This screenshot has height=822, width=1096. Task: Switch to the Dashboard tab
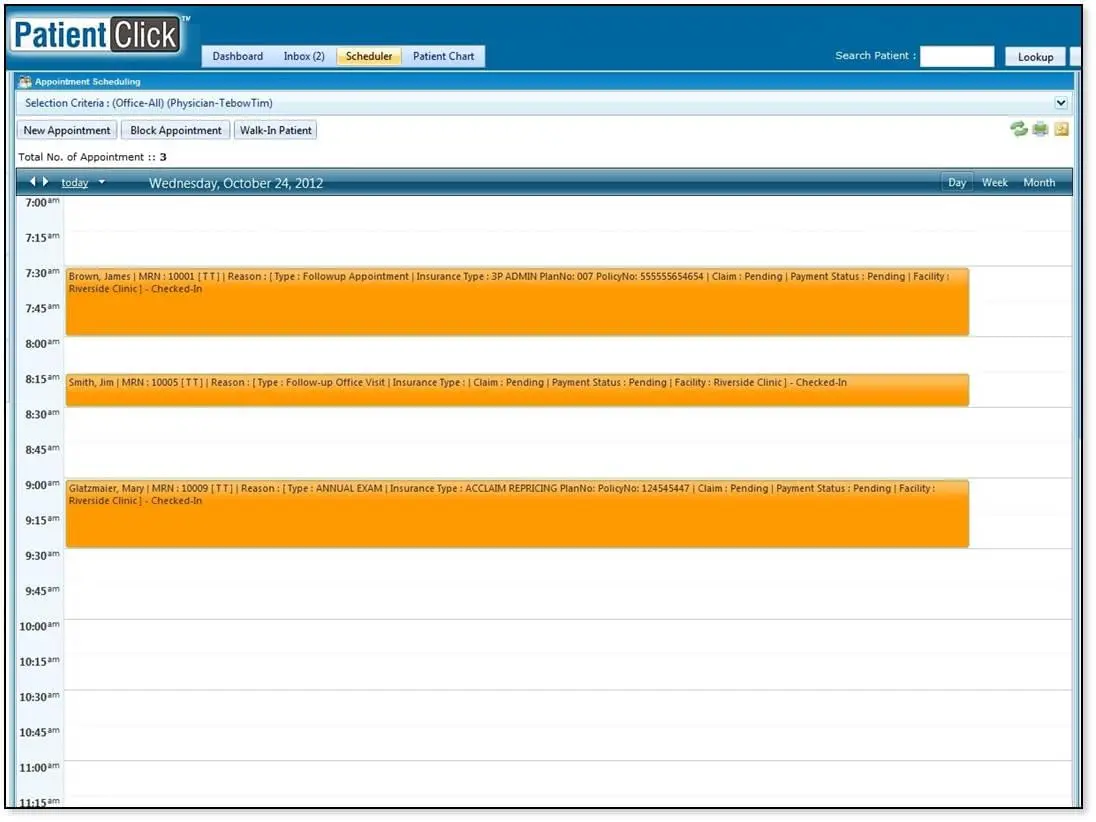coord(237,56)
